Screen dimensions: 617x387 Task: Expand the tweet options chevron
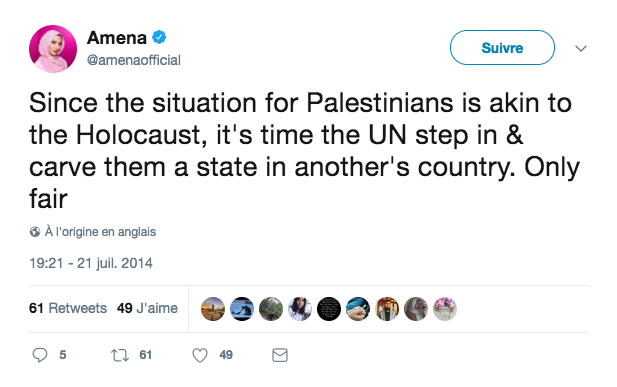click(581, 48)
